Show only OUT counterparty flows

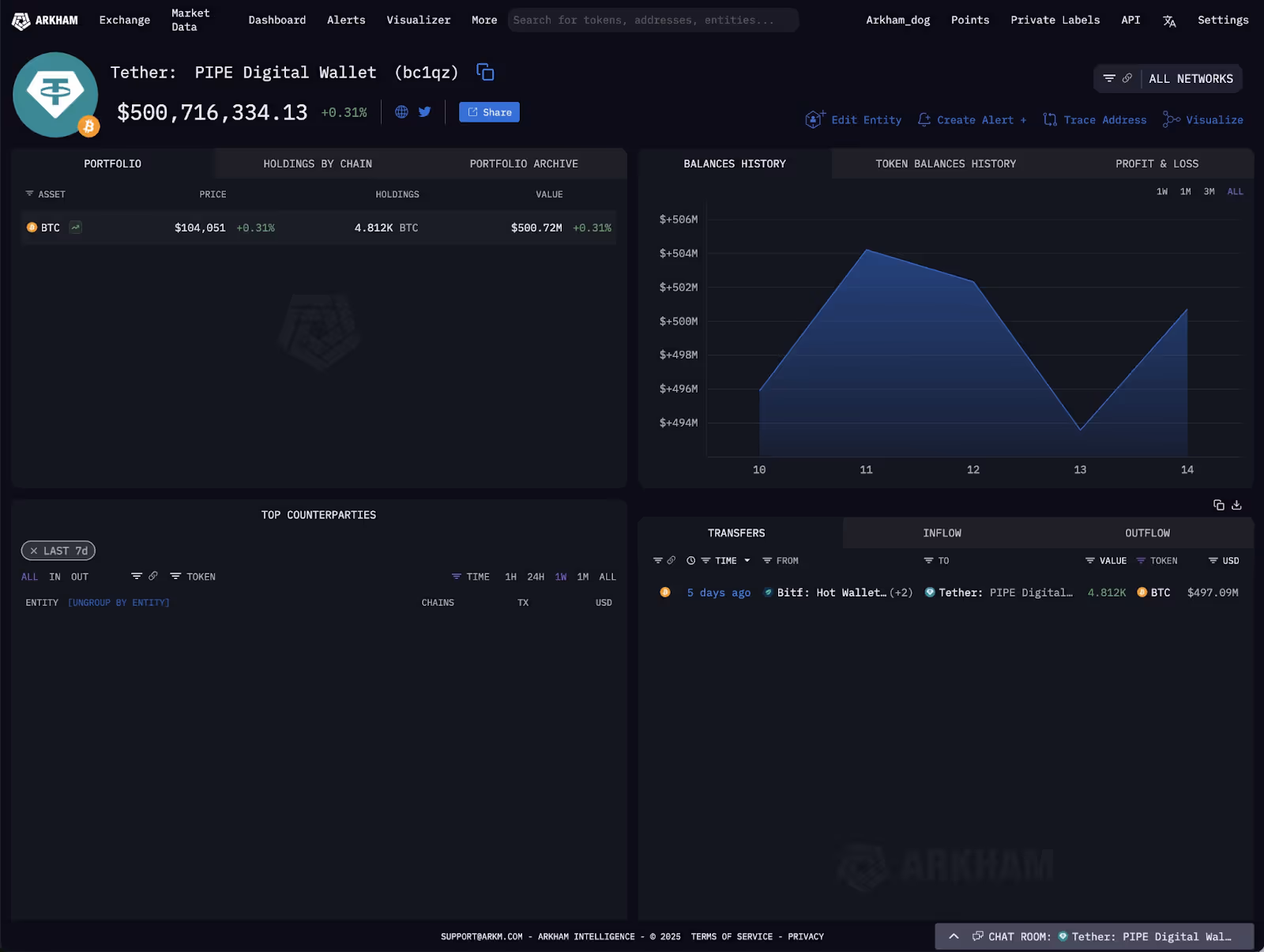click(80, 577)
